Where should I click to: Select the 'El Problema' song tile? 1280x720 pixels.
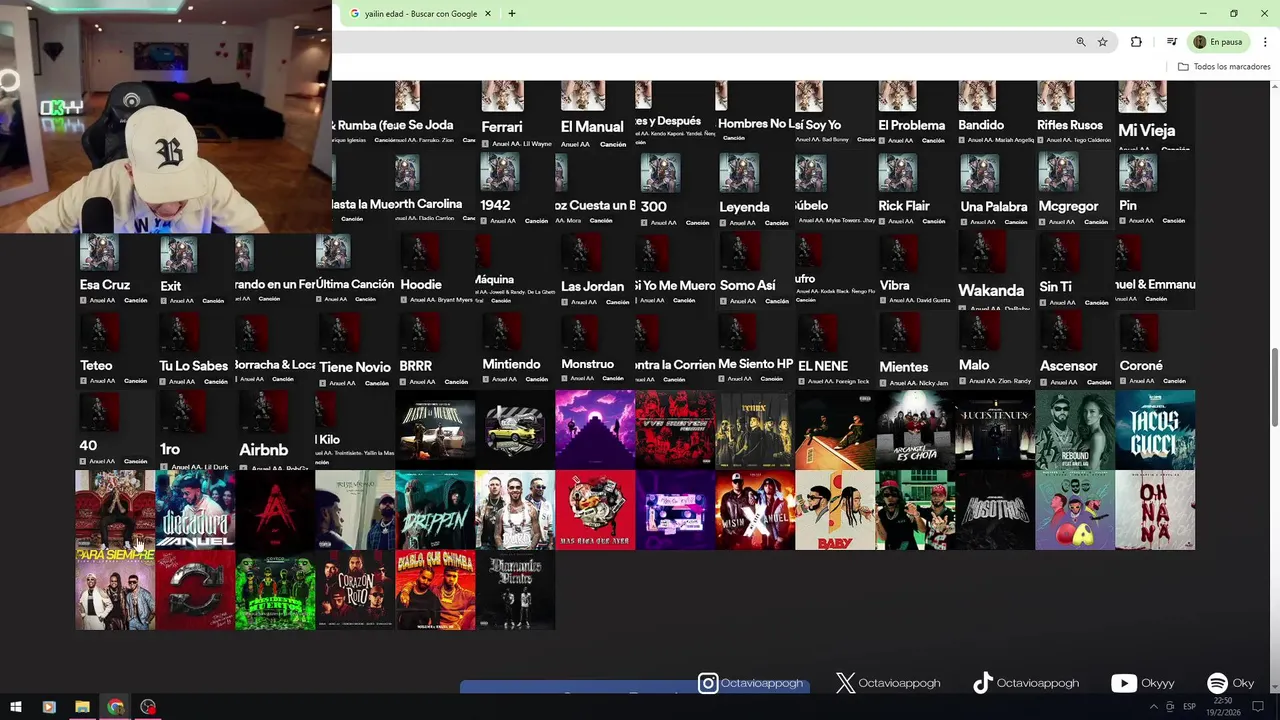[915, 115]
